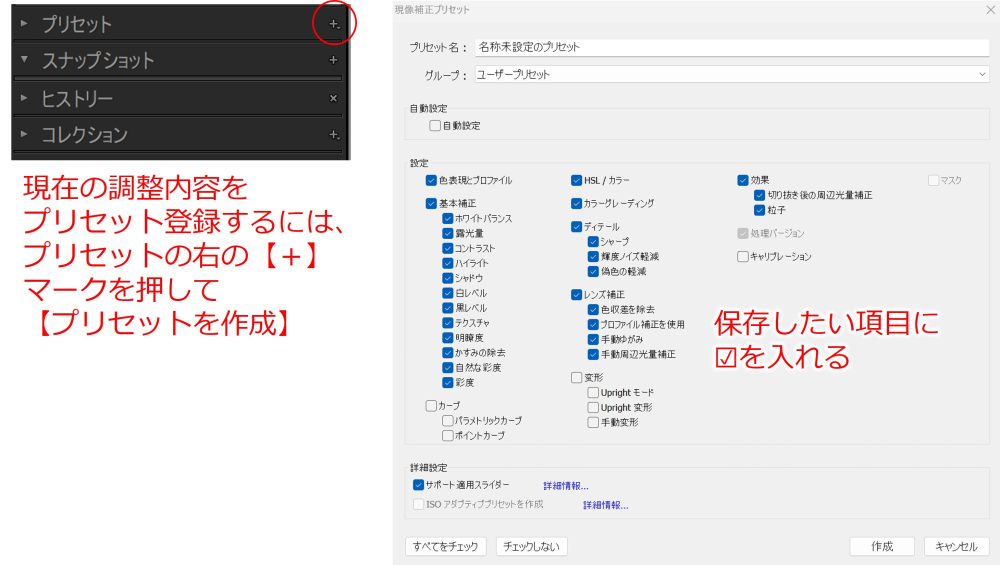This screenshot has width=1000, height=565.
Task: Uncheck シャープ checkbox
Action: point(593,242)
